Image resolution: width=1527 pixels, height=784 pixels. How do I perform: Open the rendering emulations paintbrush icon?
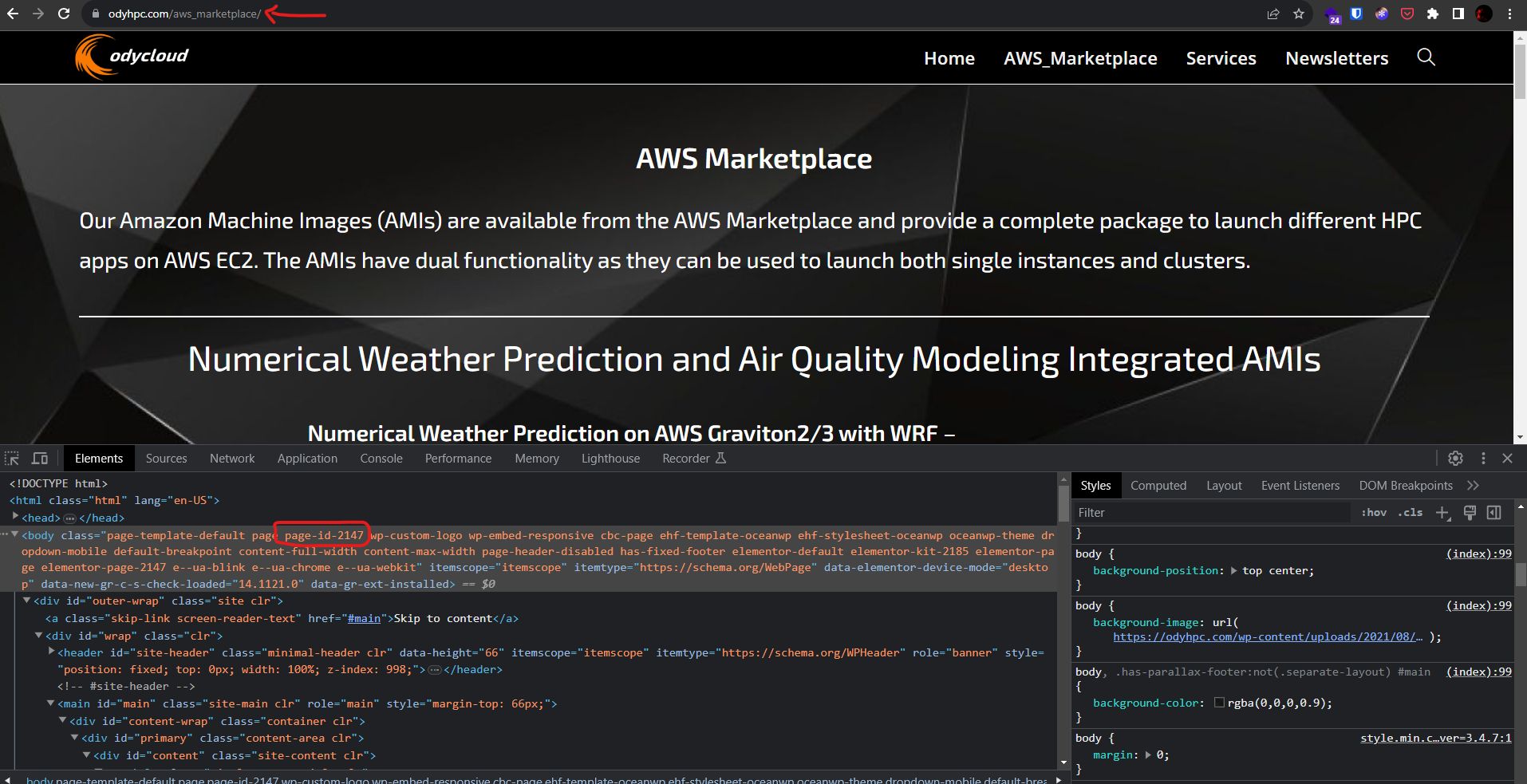pyautogui.click(x=1470, y=513)
